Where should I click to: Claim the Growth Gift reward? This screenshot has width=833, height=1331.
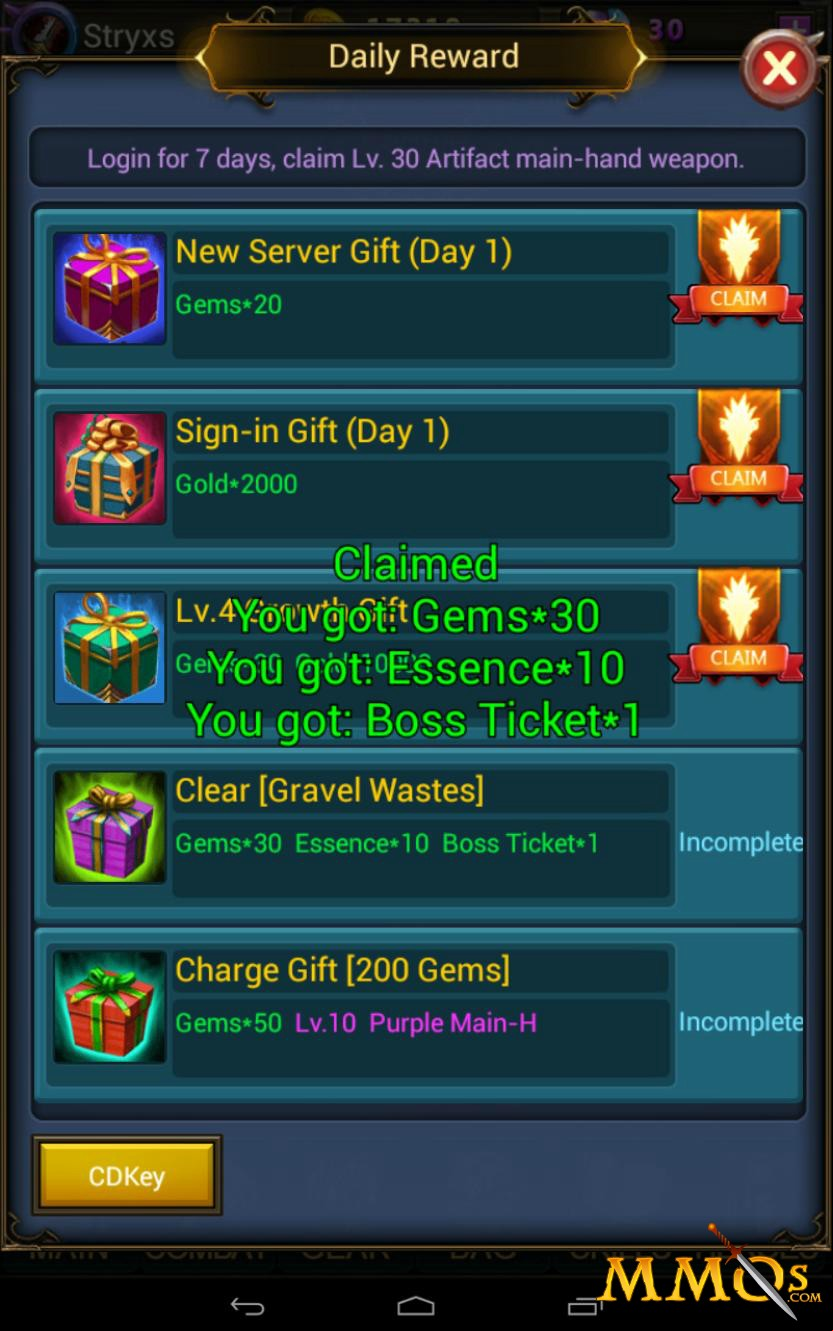point(738,628)
